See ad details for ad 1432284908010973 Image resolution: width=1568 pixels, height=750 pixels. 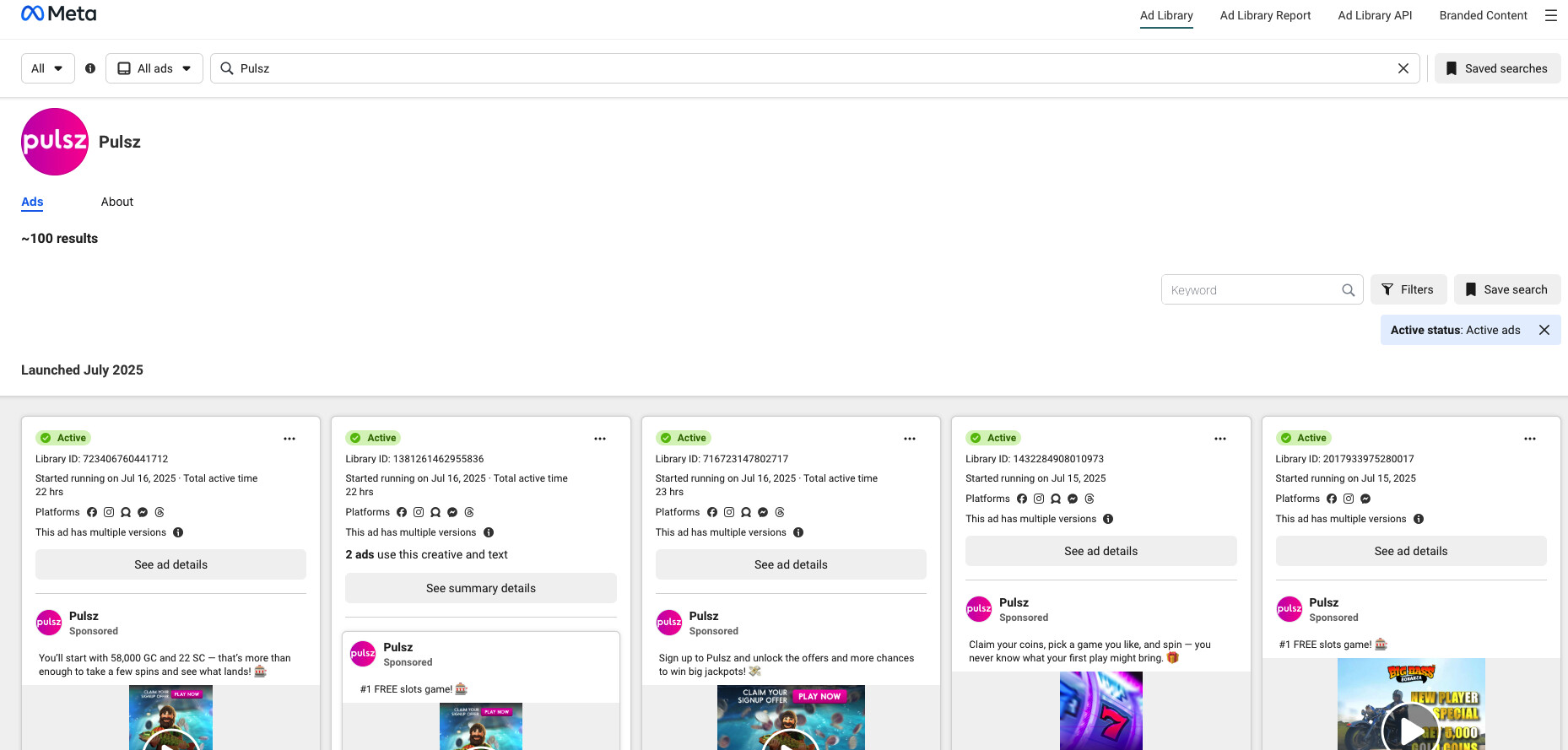tap(1101, 551)
